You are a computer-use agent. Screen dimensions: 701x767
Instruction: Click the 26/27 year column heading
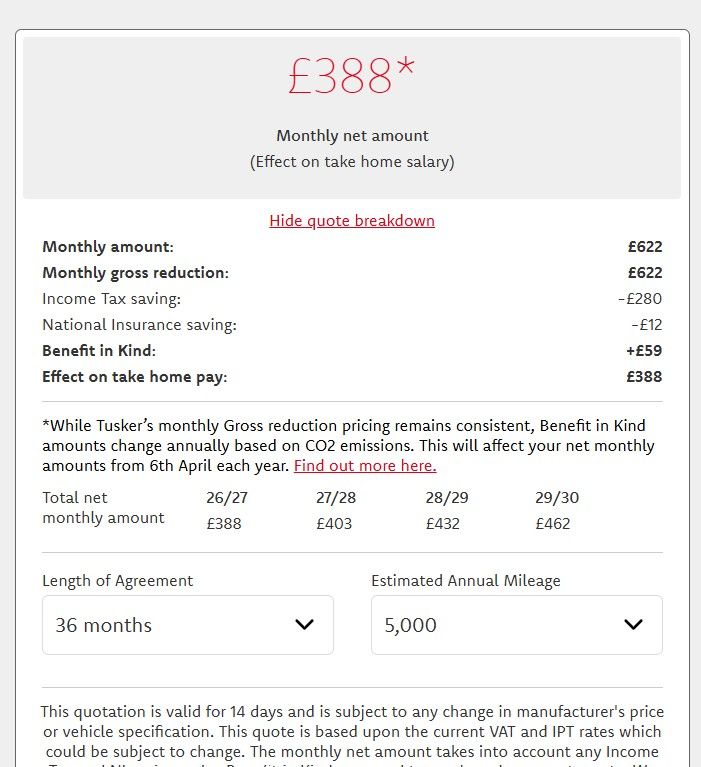pyautogui.click(x=224, y=498)
